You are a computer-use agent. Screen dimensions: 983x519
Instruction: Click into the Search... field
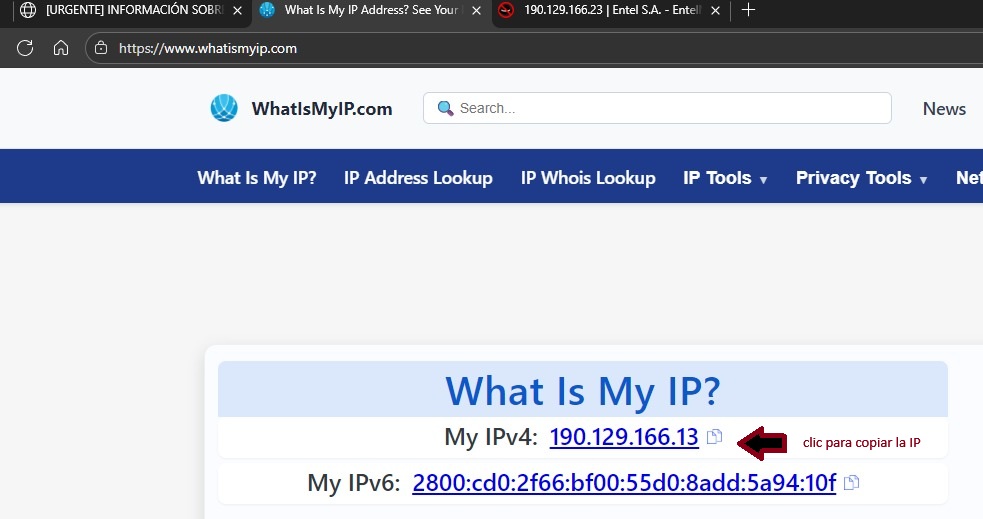click(657, 108)
